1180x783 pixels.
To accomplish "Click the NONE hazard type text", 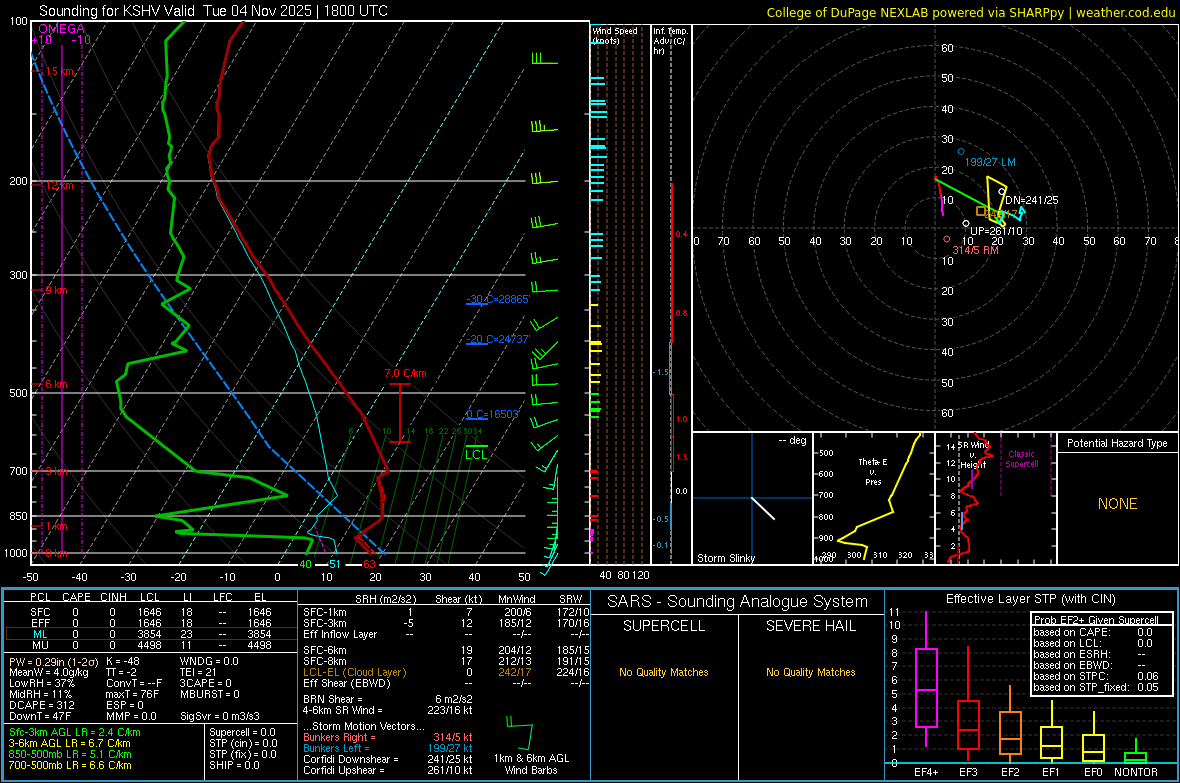I will coord(1117,504).
